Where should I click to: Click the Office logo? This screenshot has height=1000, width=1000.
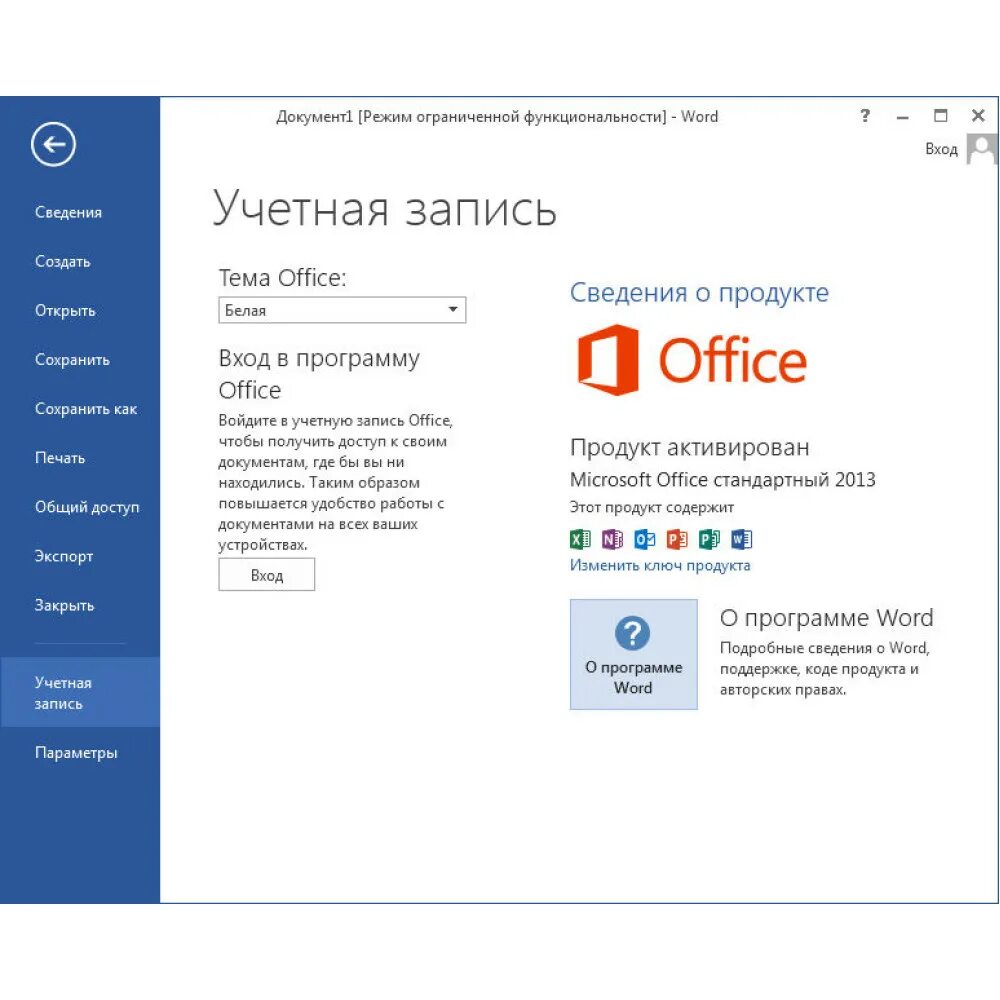[692, 360]
